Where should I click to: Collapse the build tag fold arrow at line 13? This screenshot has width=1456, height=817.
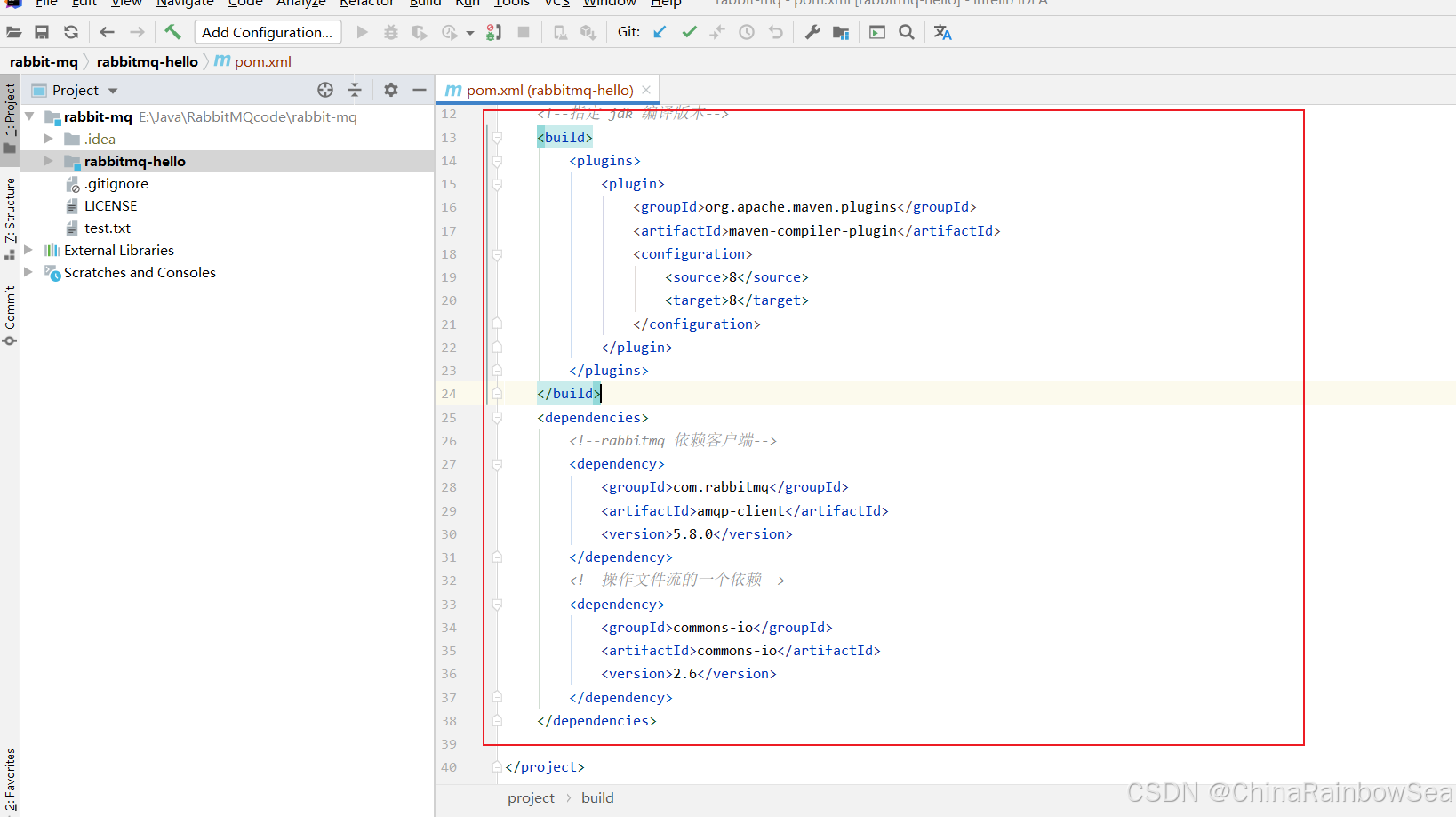click(497, 137)
